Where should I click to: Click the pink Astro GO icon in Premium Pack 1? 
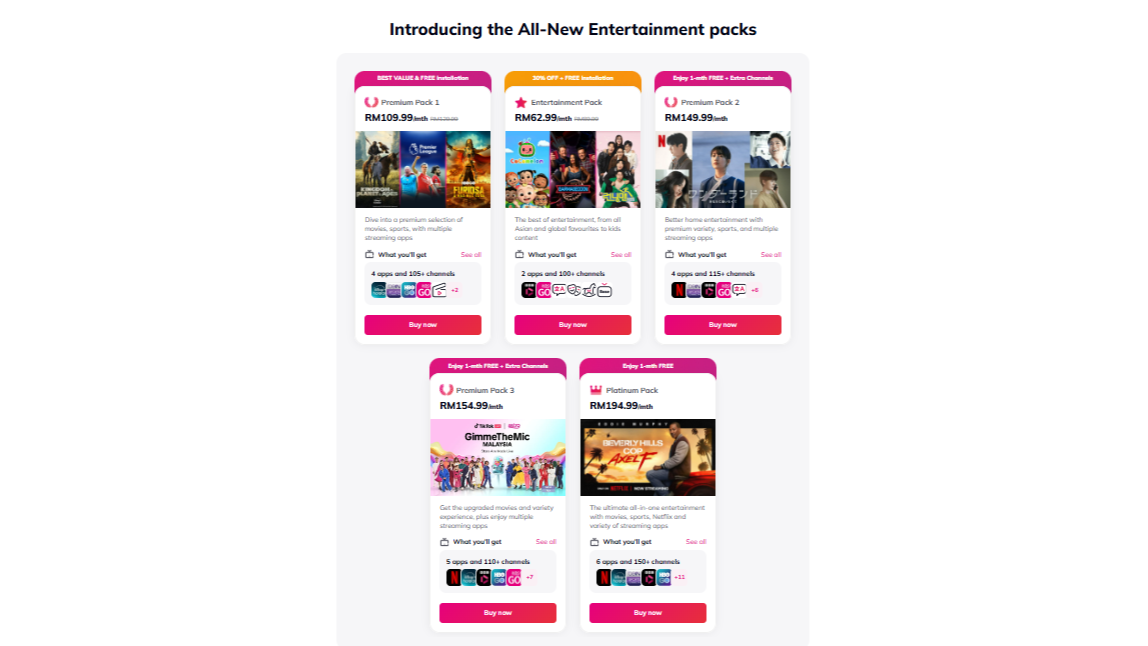point(424,290)
